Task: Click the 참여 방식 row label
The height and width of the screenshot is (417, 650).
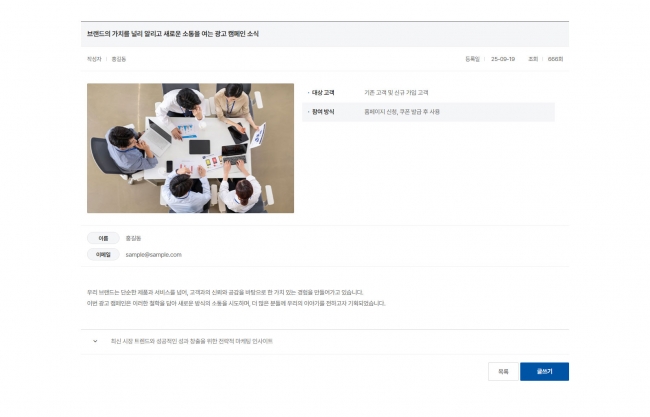Action: [322, 111]
